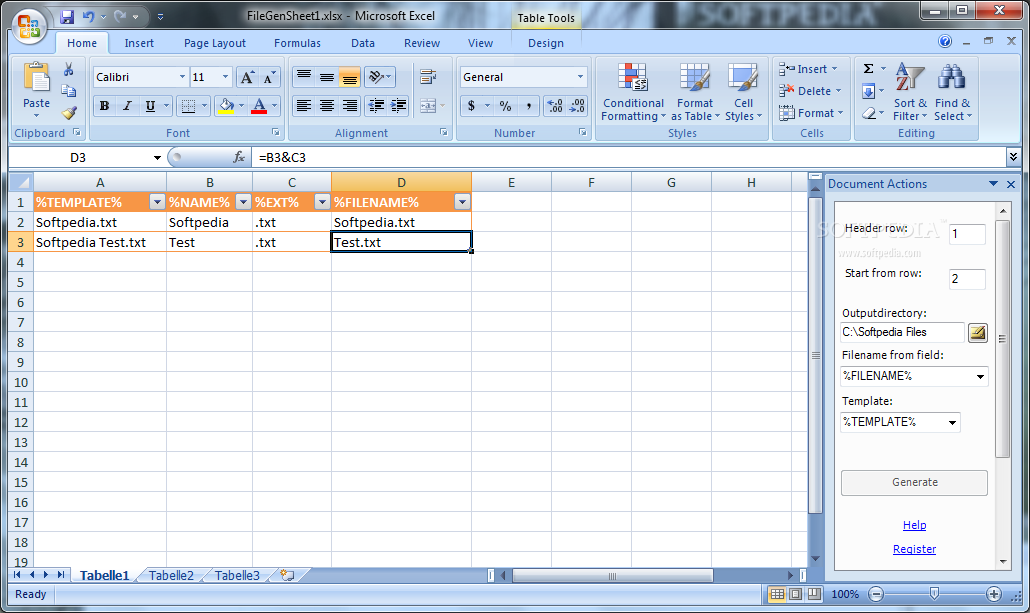This screenshot has height=613, width=1030.
Task: Open the General number format dropdown
Action: pyautogui.click(x=580, y=78)
